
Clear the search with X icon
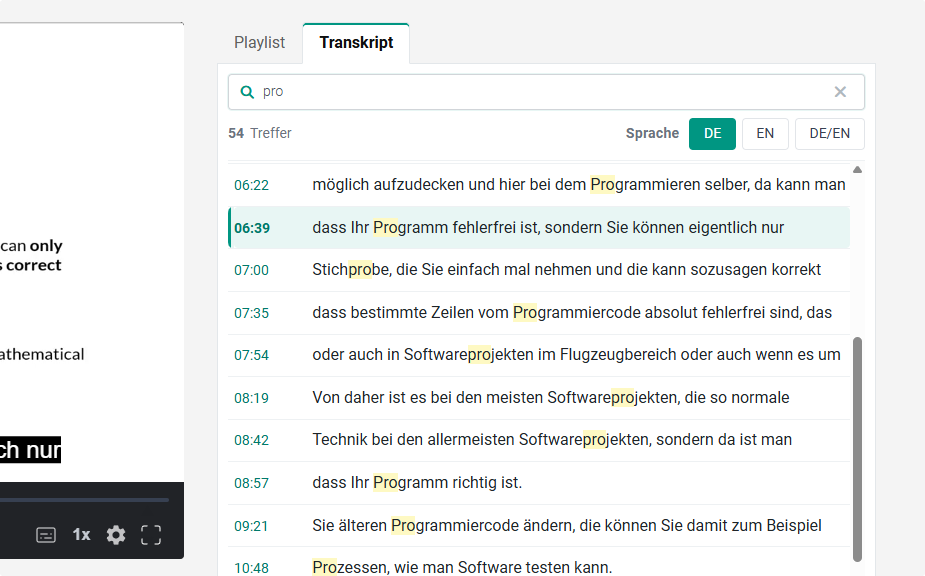840,92
